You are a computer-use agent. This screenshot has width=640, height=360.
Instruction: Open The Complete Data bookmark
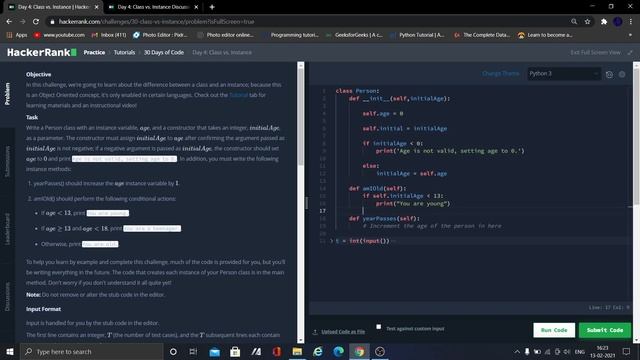pos(482,35)
